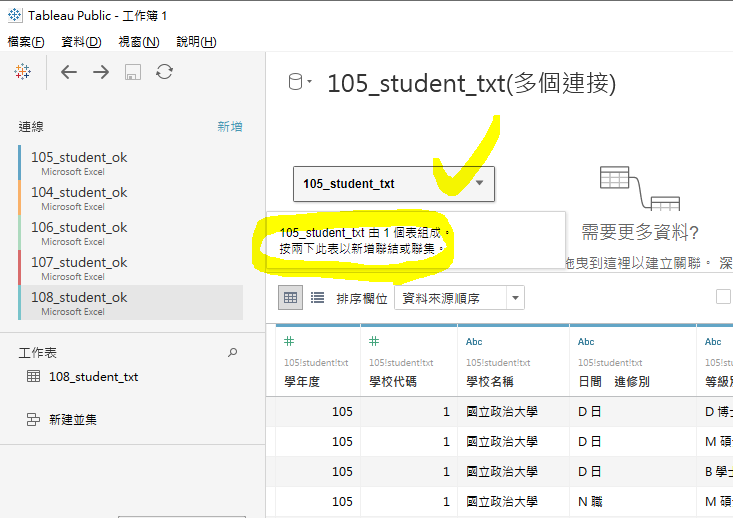733x518 pixels.
Task: Click 新增 to add a connection
Action: [230, 127]
